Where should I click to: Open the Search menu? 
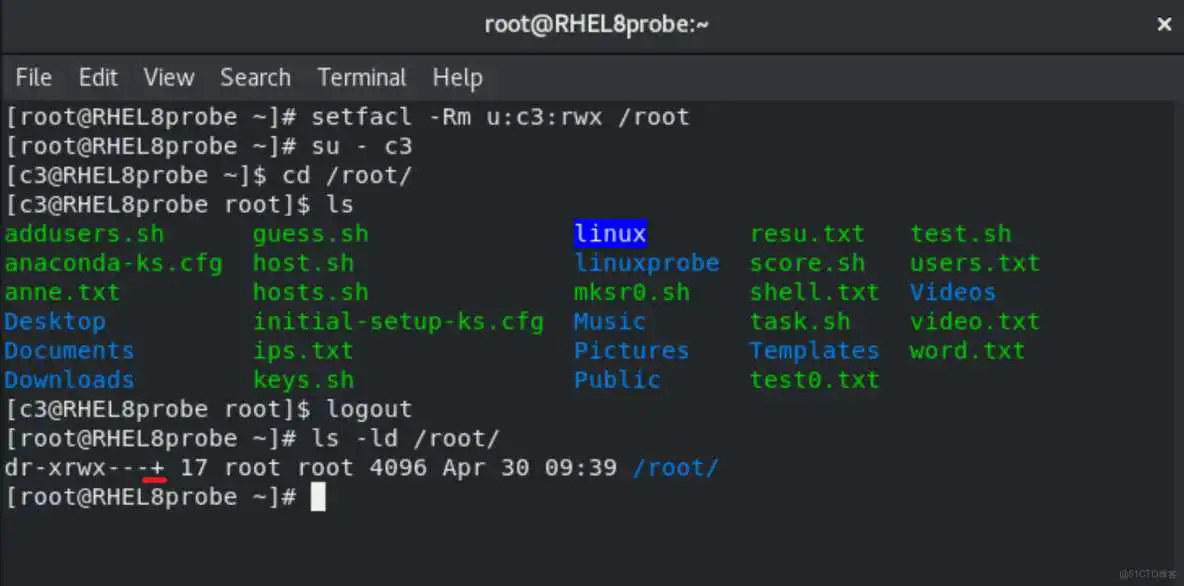pyautogui.click(x=255, y=78)
